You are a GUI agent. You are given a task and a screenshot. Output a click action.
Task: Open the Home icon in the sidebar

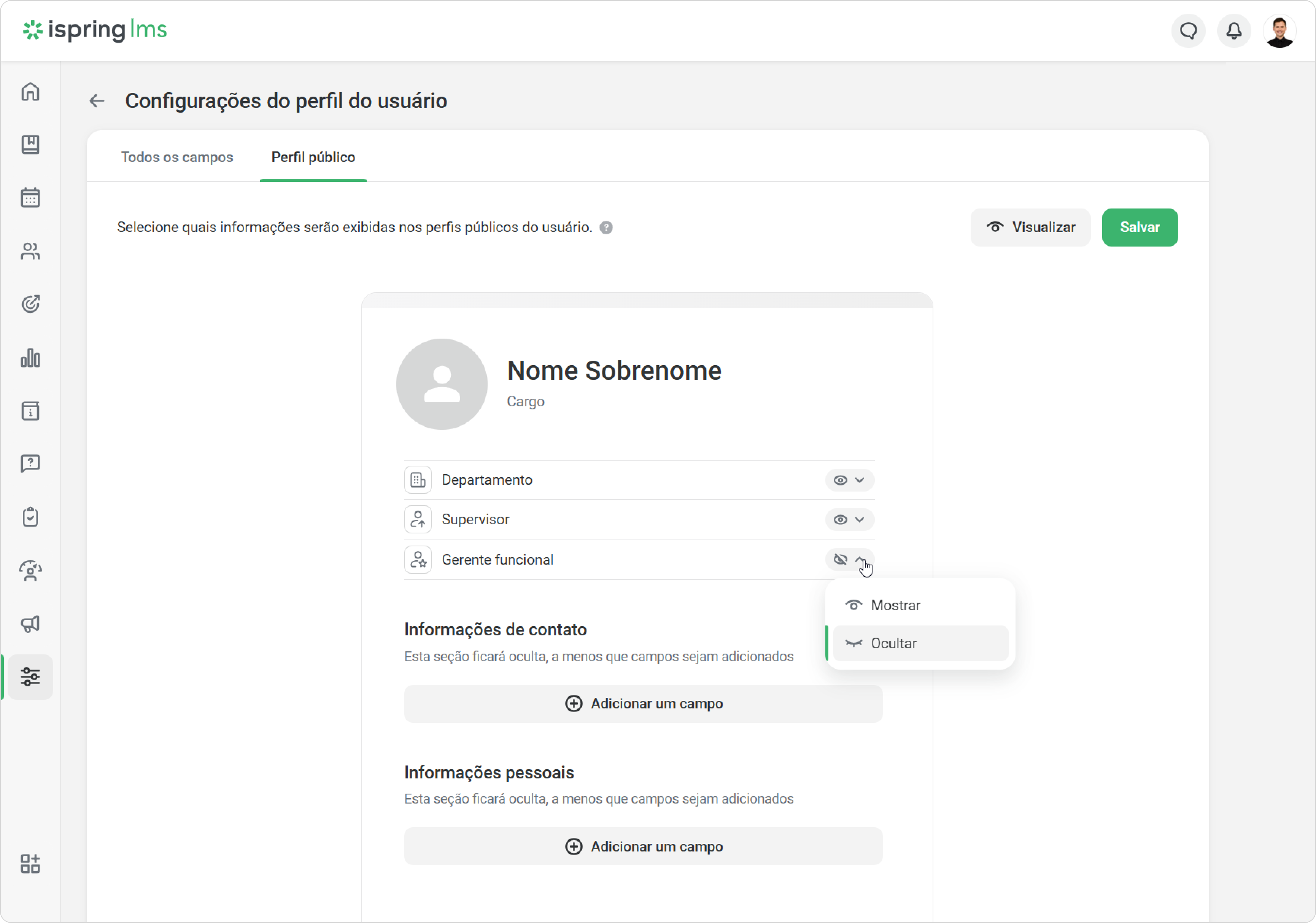(x=30, y=92)
